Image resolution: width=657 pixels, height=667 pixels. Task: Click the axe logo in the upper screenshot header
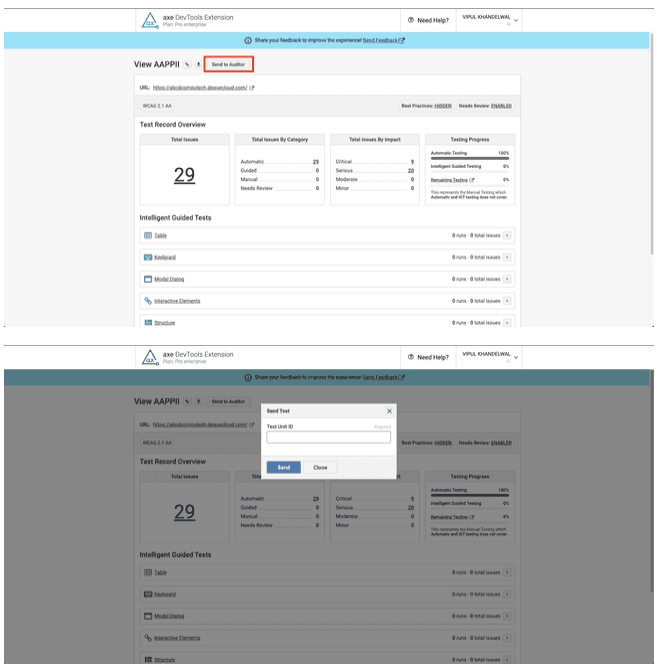pos(150,20)
